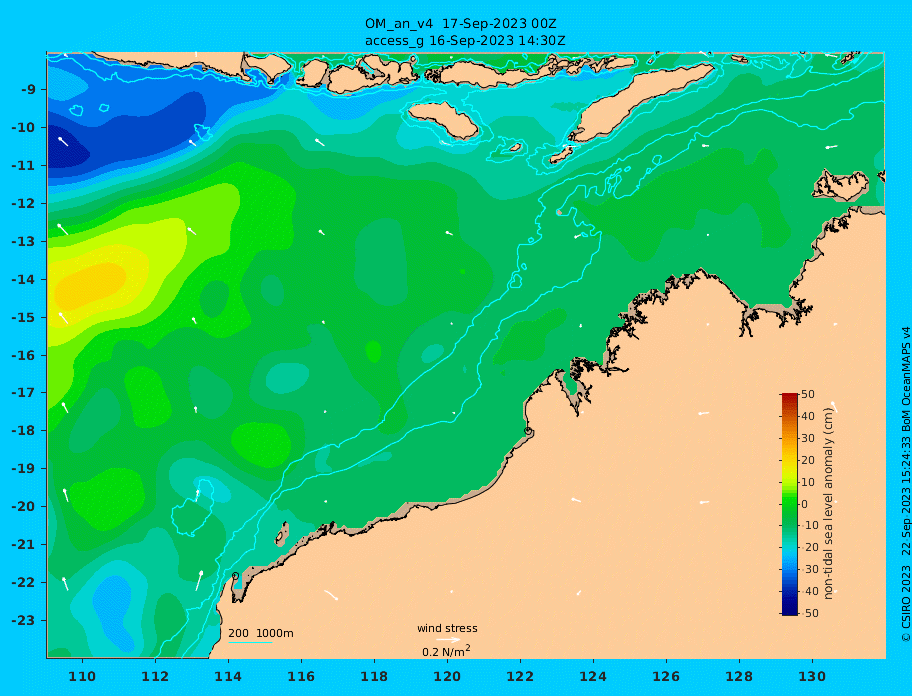Click the darkest blue low-anomaly patch on the map

(x=65, y=148)
